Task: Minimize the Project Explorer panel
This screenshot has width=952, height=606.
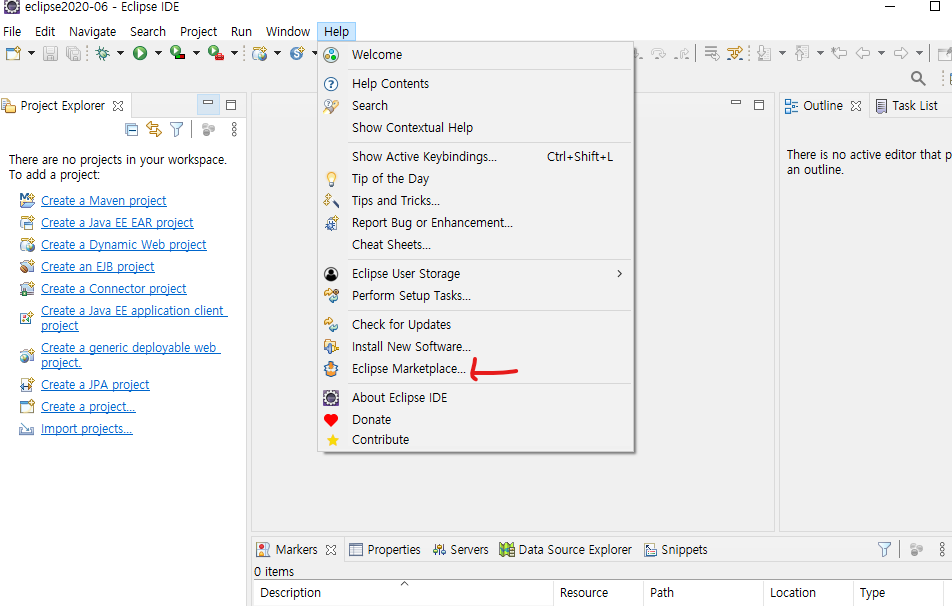Action: pos(208,104)
